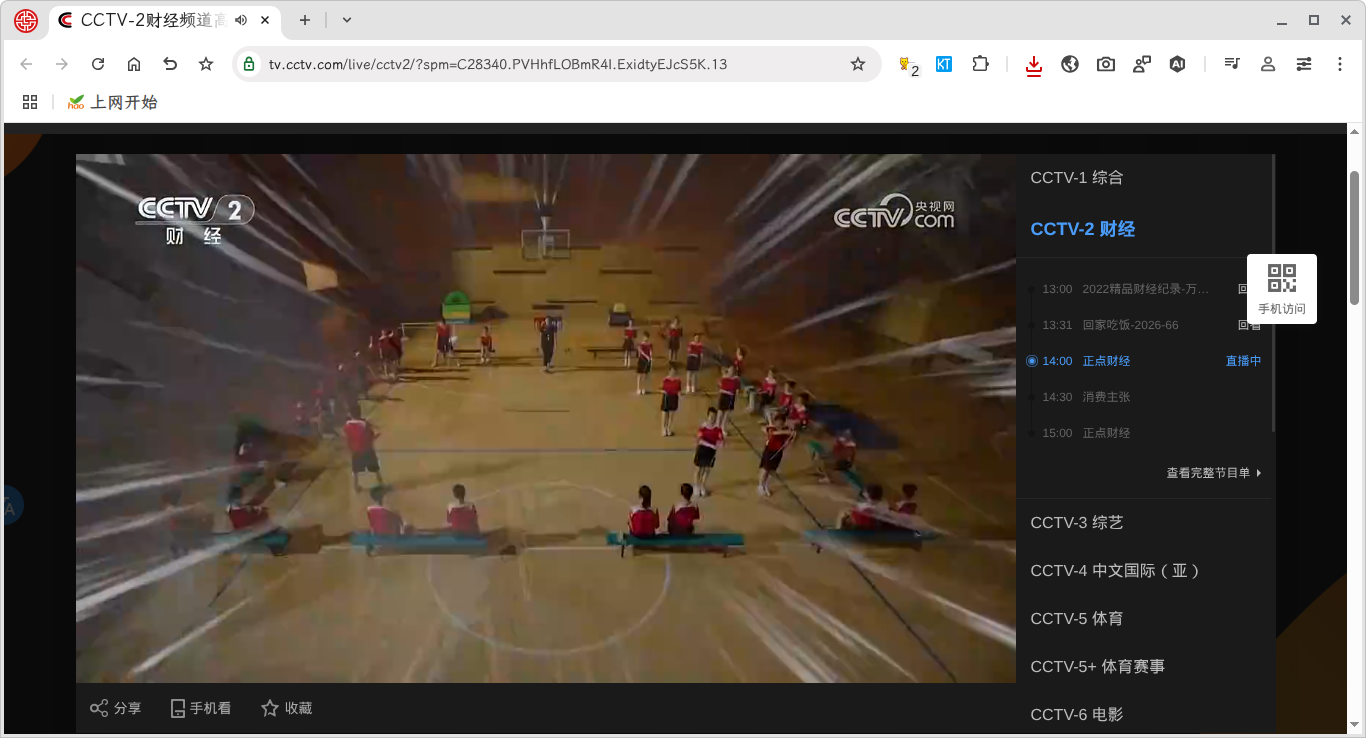
Task: Open the browser's three-dot settings menu
Action: tap(1340, 63)
